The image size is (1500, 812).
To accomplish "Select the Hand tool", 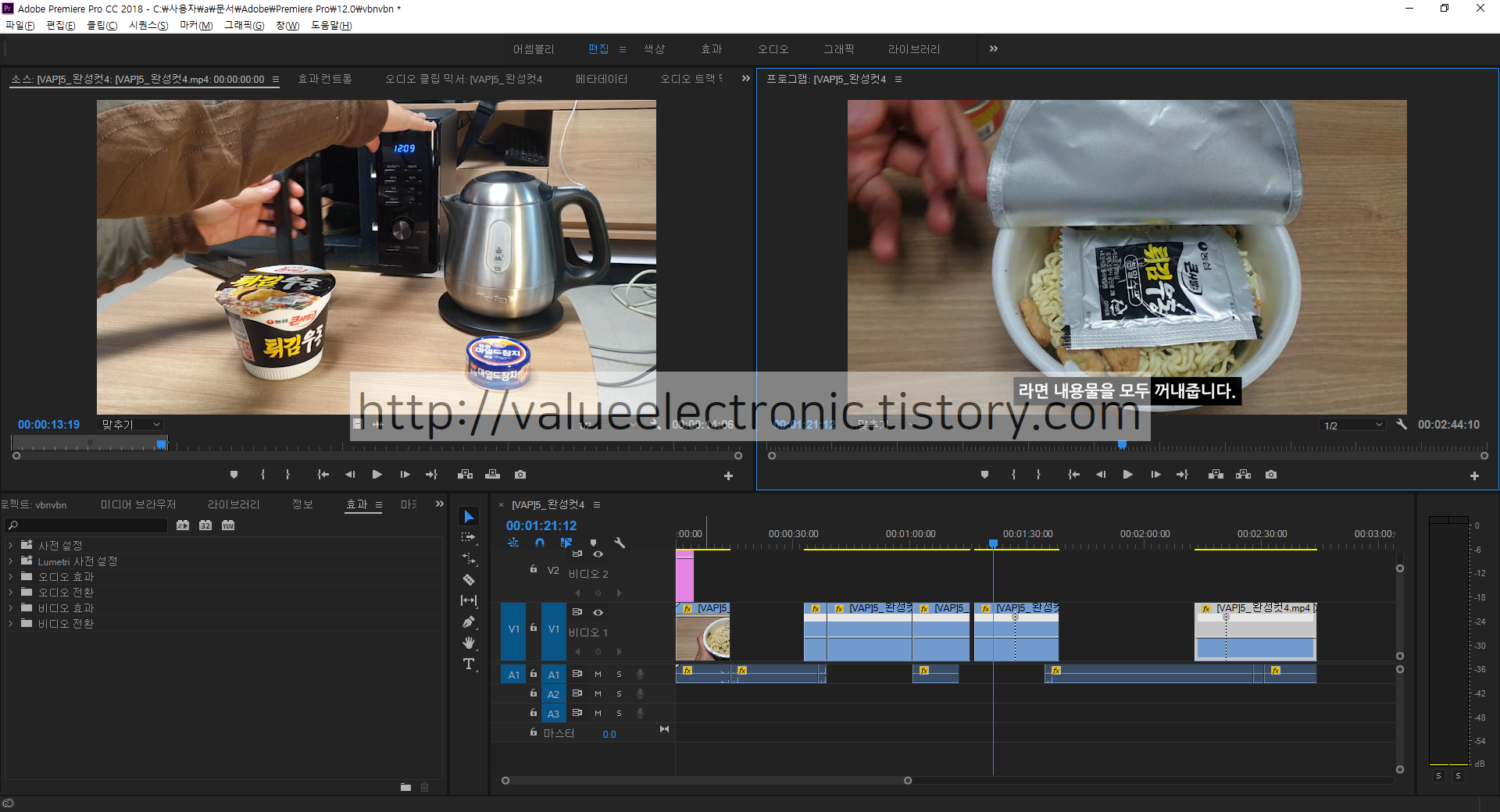I will (x=469, y=643).
